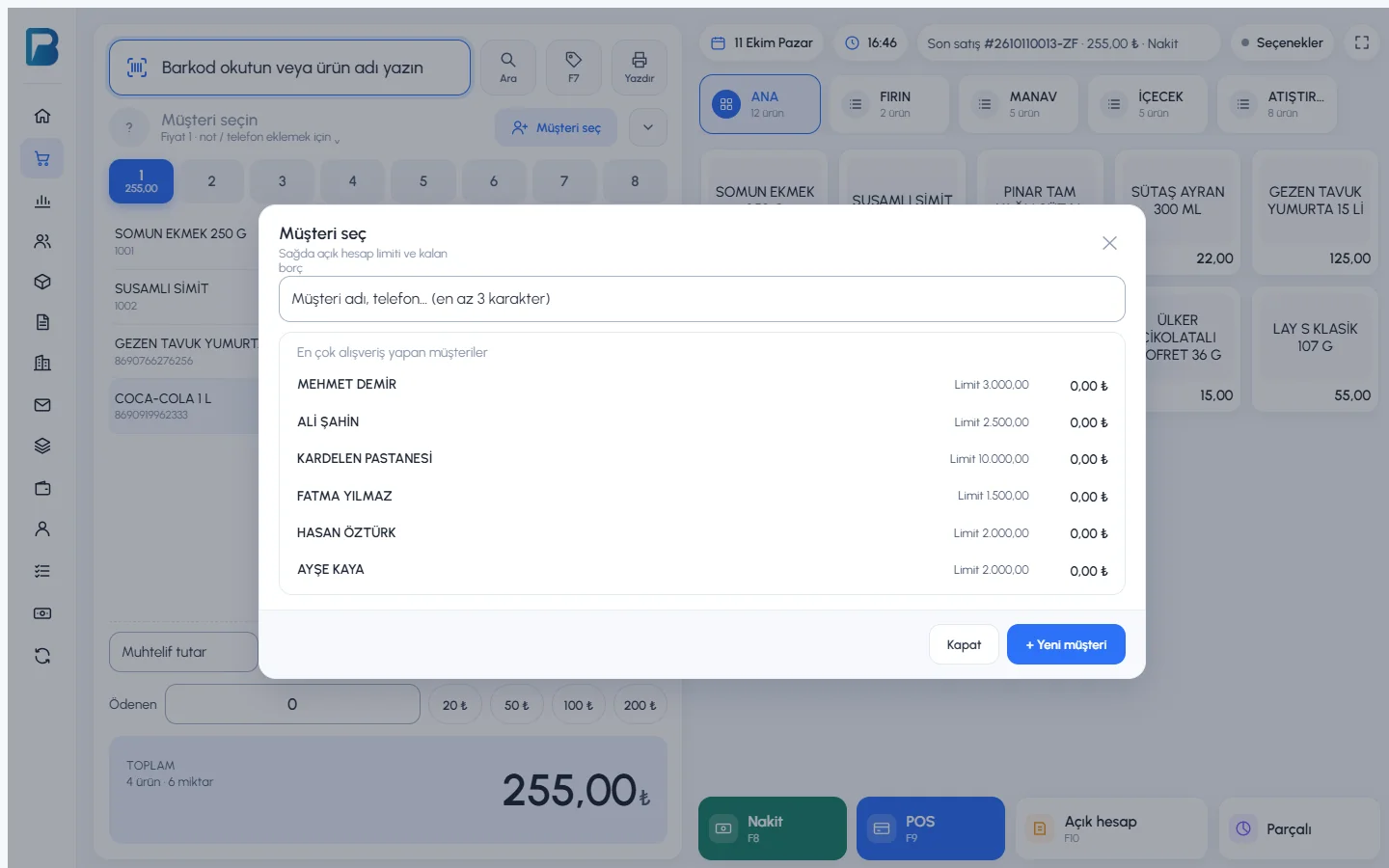
Task: Expand the chevron next to Müşteri seç button
Action: click(x=648, y=127)
